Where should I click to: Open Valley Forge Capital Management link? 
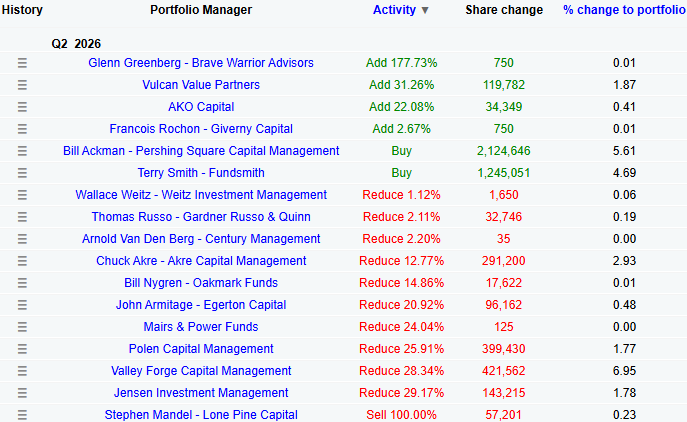pyautogui.click(x=201, y=371)
